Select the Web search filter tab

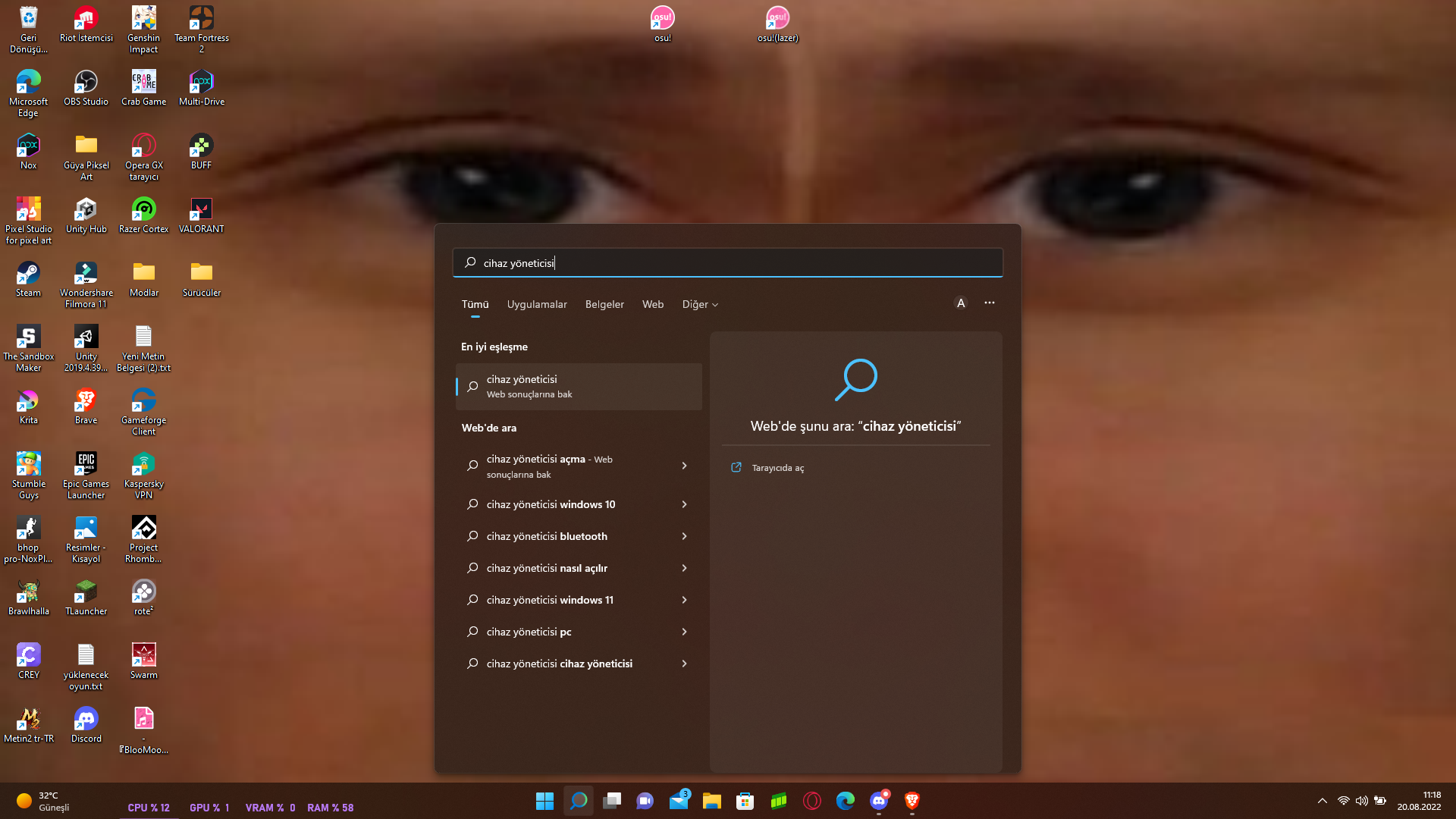pyautogui.click(x=652, y=304)
